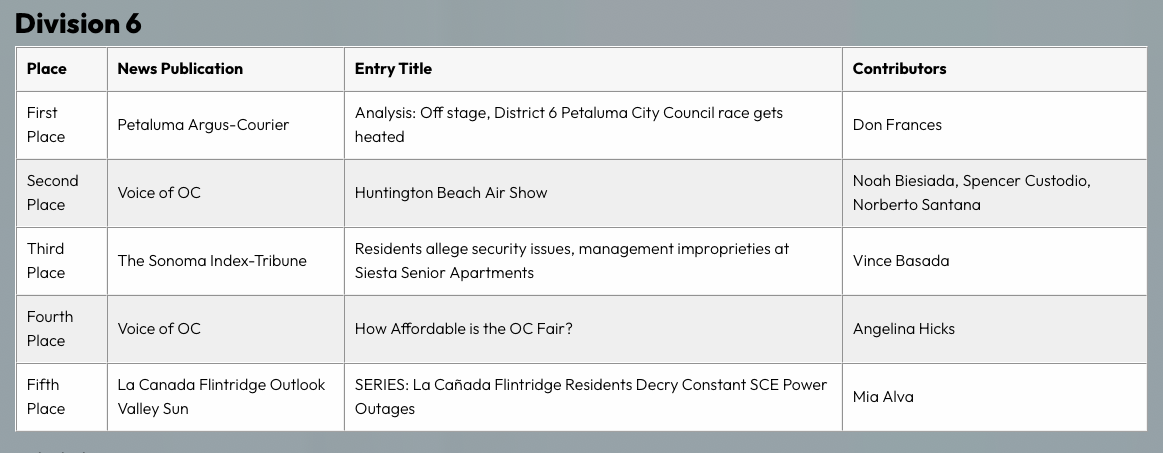The width and height of the screenshot is (1163, 453).
Task: Click the Entry Title column header
Action: coord(393,69)
